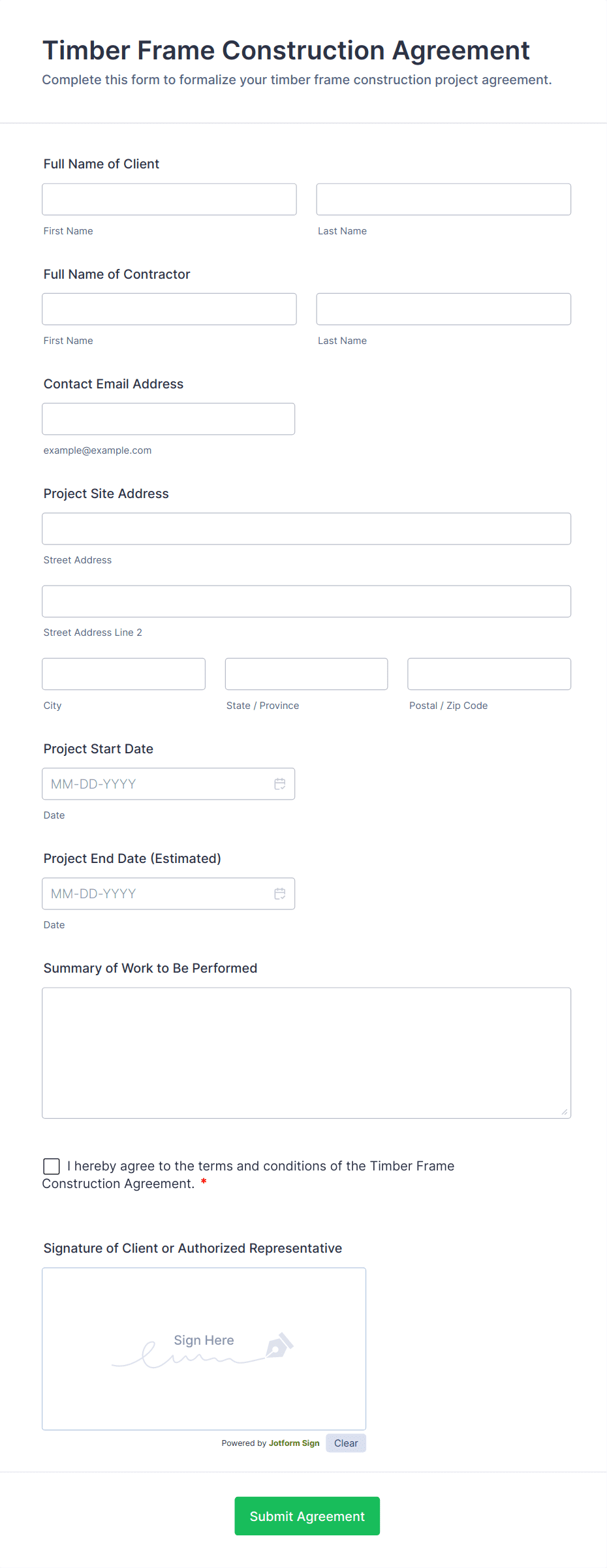The height and width of the screenshot is (1568, 607).
Task: Click the Contact Email Address field
Action: click(x=168, y=418)
